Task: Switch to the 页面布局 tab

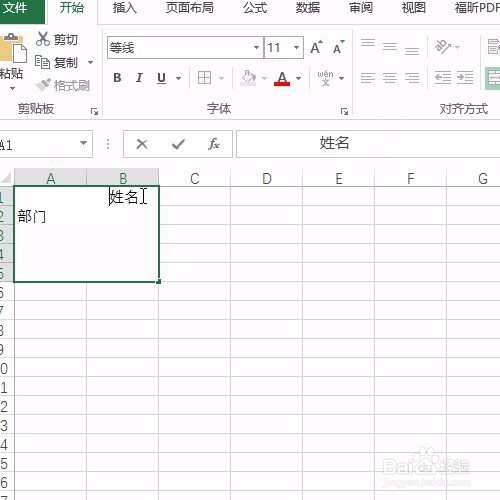Action: click(x=190, y=8)
